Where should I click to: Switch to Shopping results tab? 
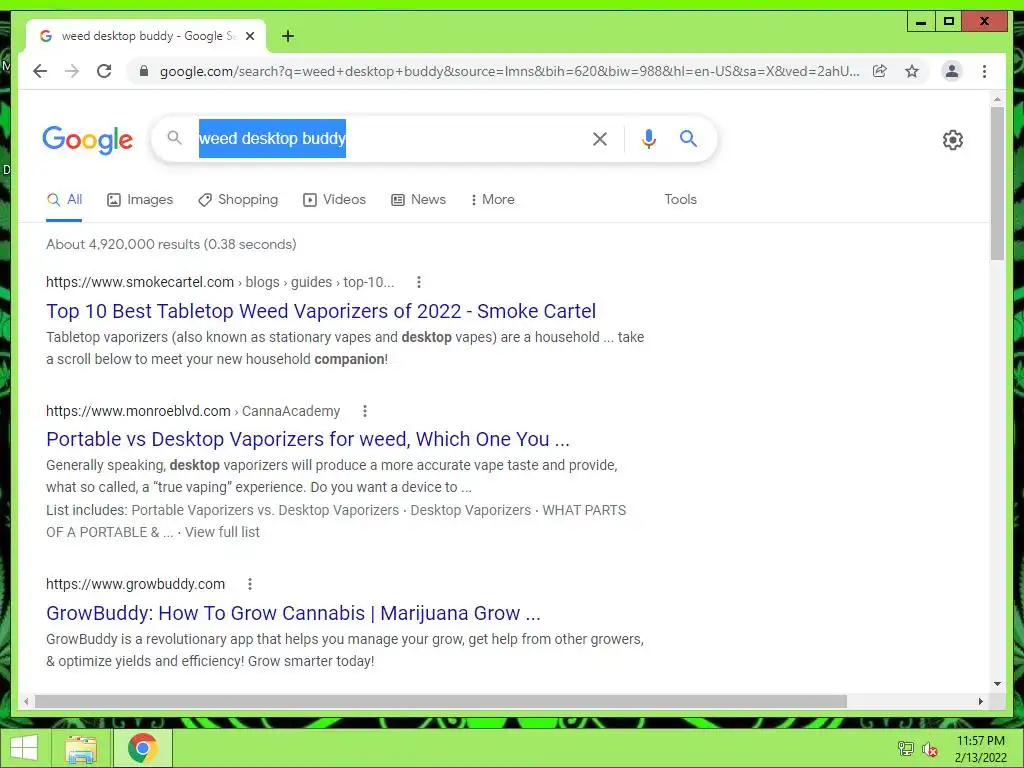coord(238,199)
